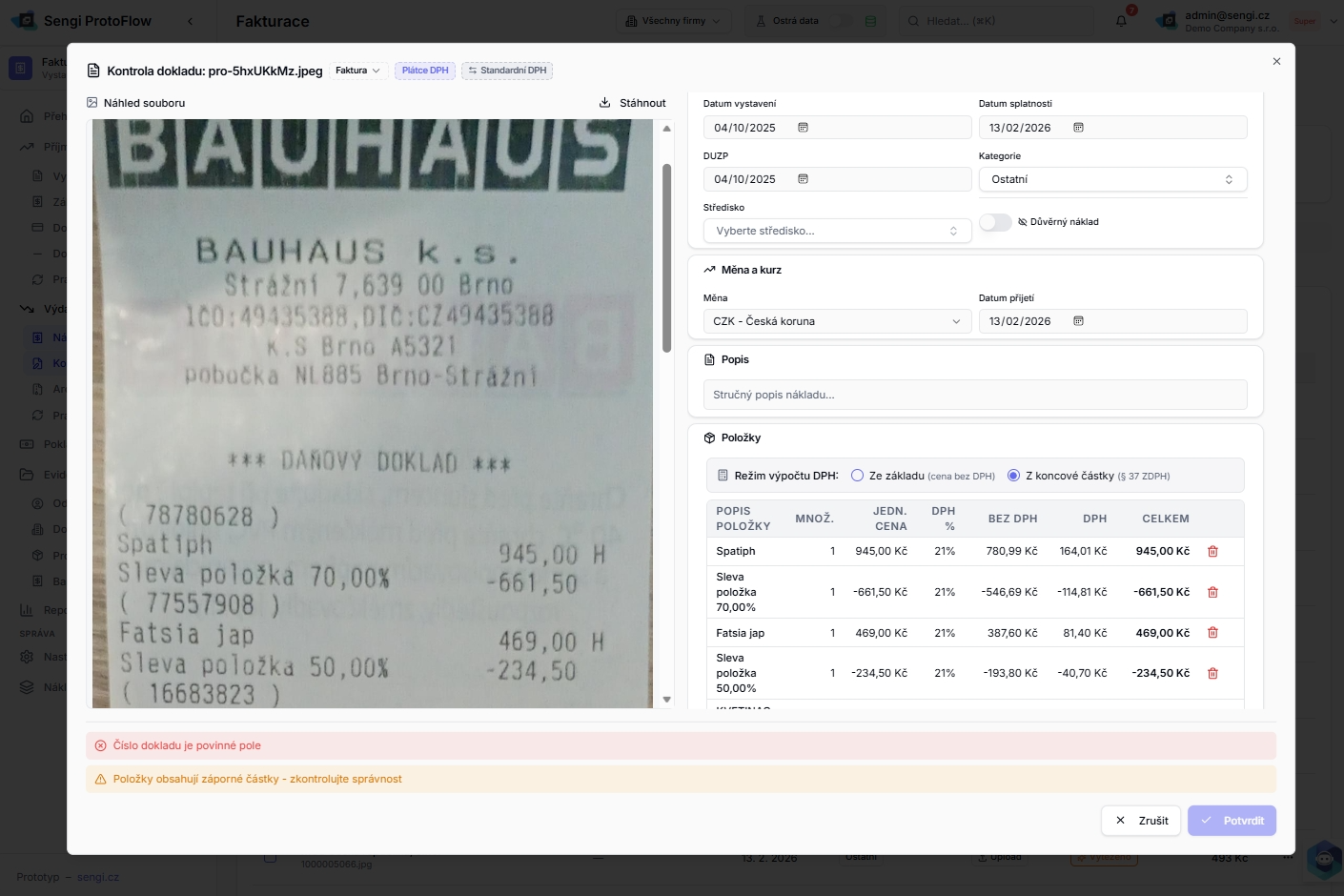Download the file with Stáhnout
Viewport: 1344px width, 896px height.
(x=632, y=103)
